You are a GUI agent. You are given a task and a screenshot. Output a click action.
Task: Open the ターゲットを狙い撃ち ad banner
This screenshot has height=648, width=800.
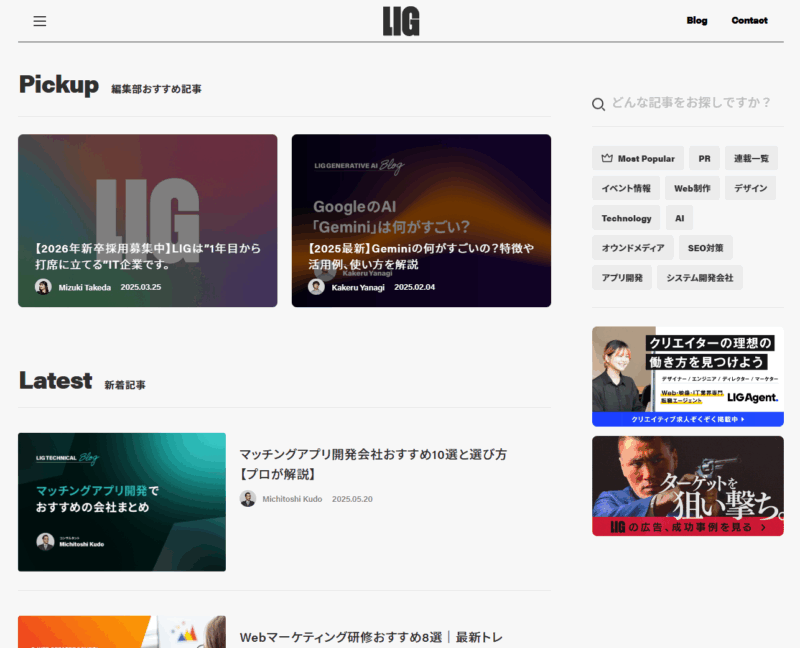coord(688,486)
